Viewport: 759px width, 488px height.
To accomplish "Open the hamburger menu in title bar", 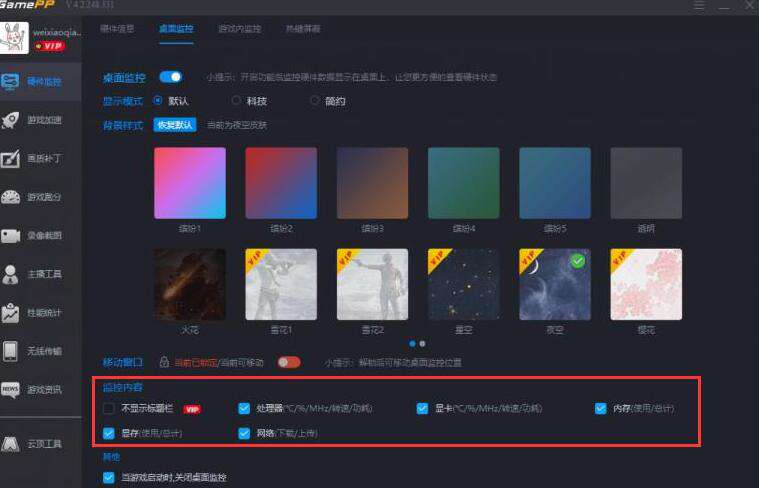I will pos(699,5).
